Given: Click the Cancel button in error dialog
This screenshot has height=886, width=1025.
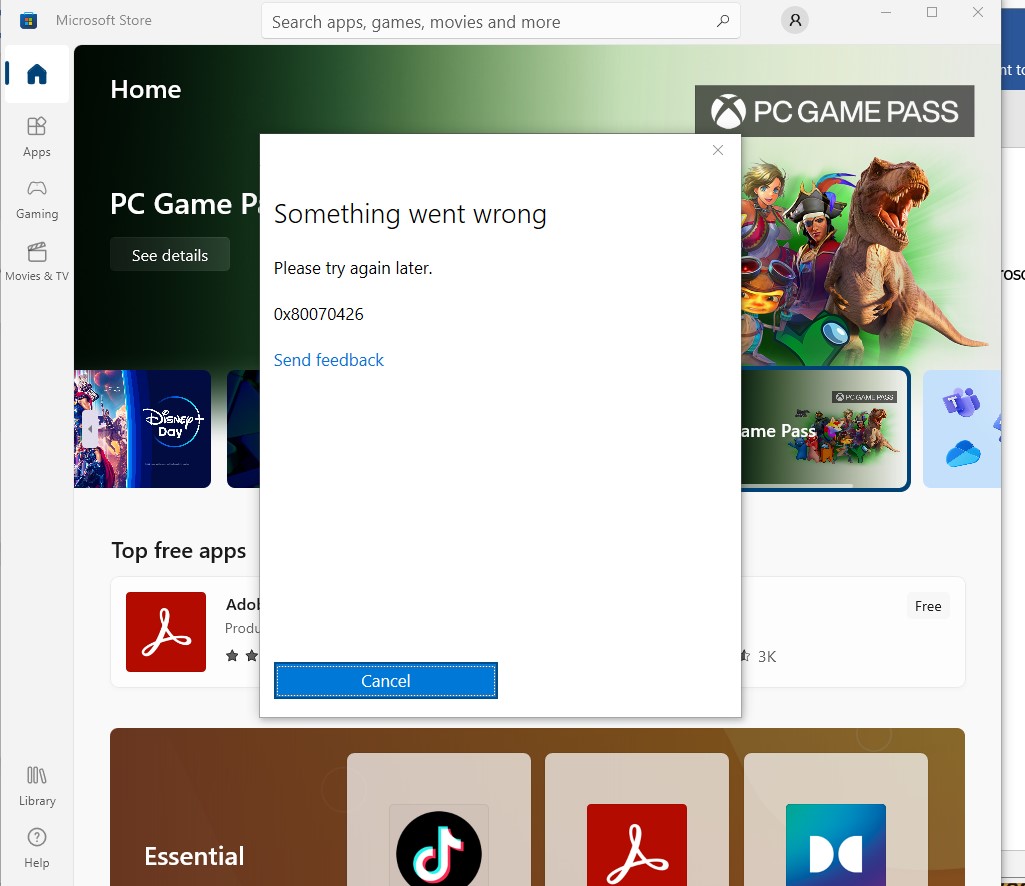Looking at the screenshot, I should tap(385, 681).
